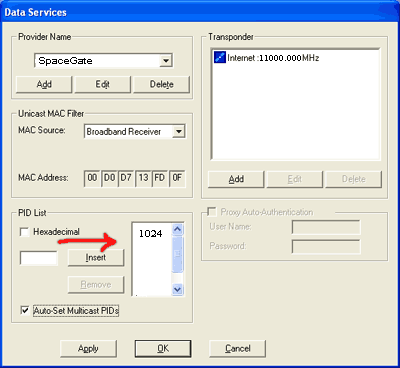Cancel the Data Services dialog
Viewport: 400px width, 368px height.
point(237,349)
